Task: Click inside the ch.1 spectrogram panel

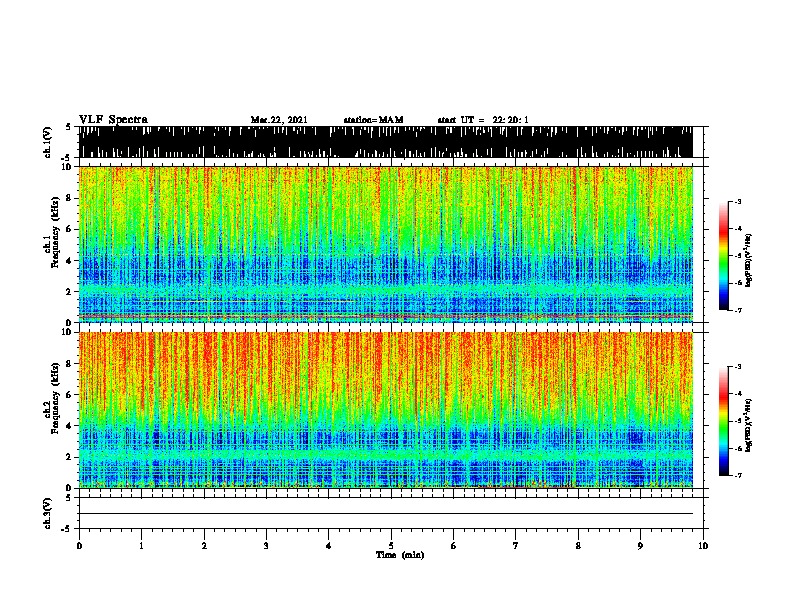Action: click(x=385, y=244)
